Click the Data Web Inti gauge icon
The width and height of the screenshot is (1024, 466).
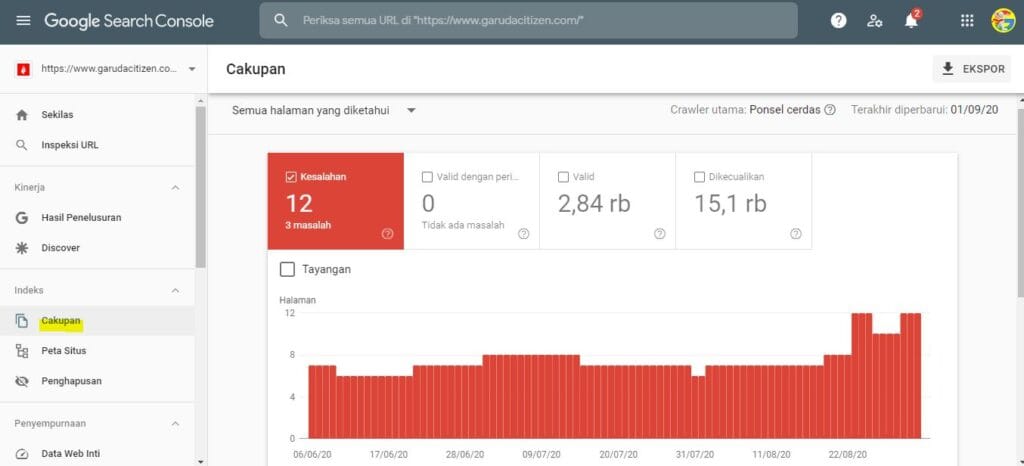22,454
